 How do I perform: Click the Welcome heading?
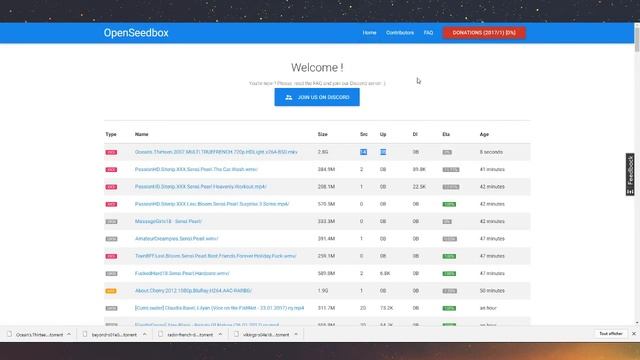coord(317,67)
